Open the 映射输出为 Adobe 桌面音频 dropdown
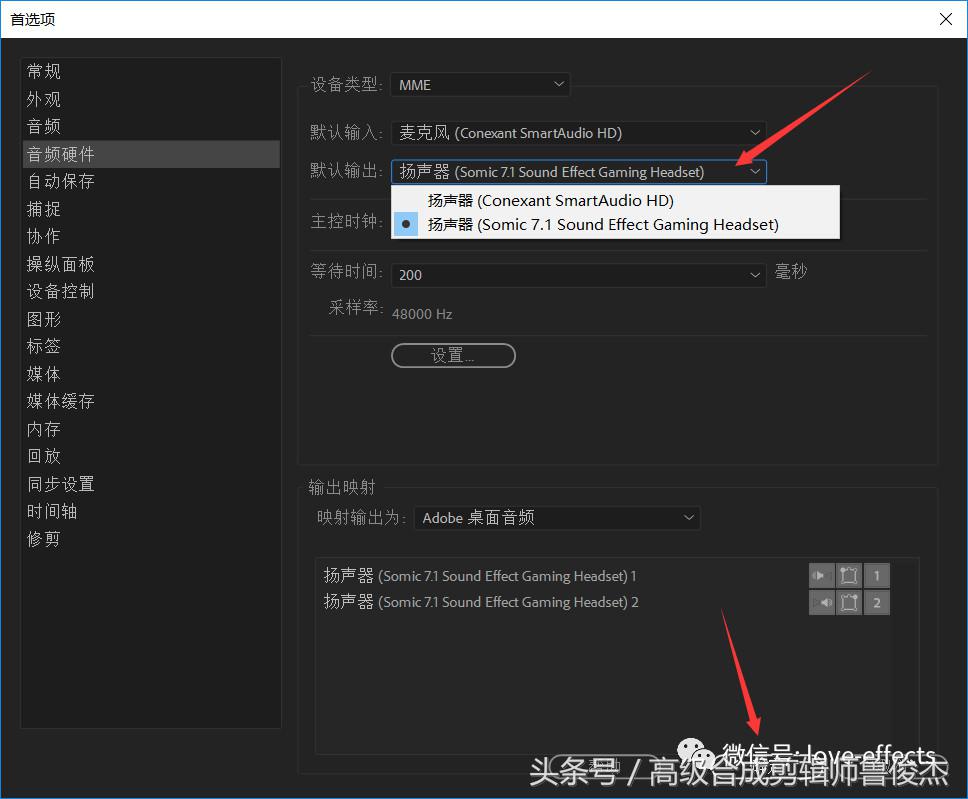This screenshot has height=799, width=968. pyautogui.click(x=688, y=518)
